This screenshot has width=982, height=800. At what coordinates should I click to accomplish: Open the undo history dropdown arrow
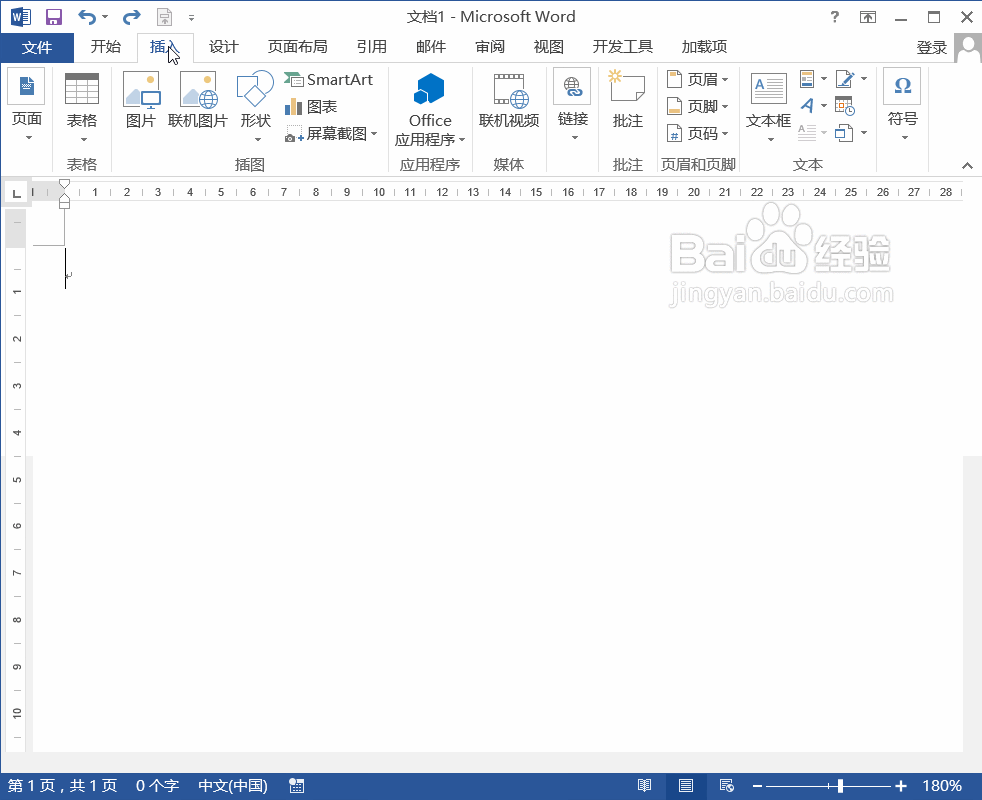pyautogui.click(x=105, y=17)
